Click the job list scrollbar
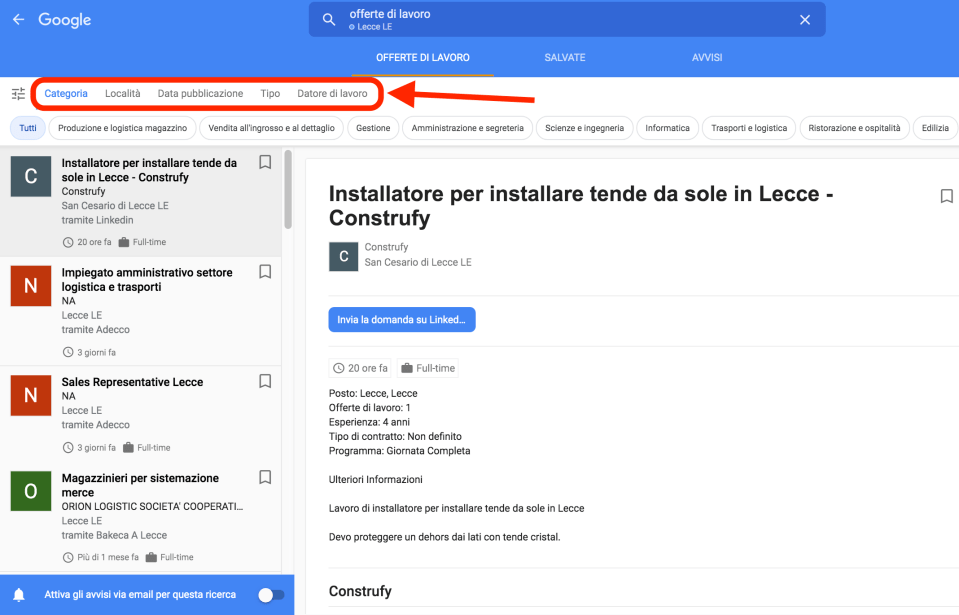Viewport: 959px width, 615px height. click(x=288, y=190)
